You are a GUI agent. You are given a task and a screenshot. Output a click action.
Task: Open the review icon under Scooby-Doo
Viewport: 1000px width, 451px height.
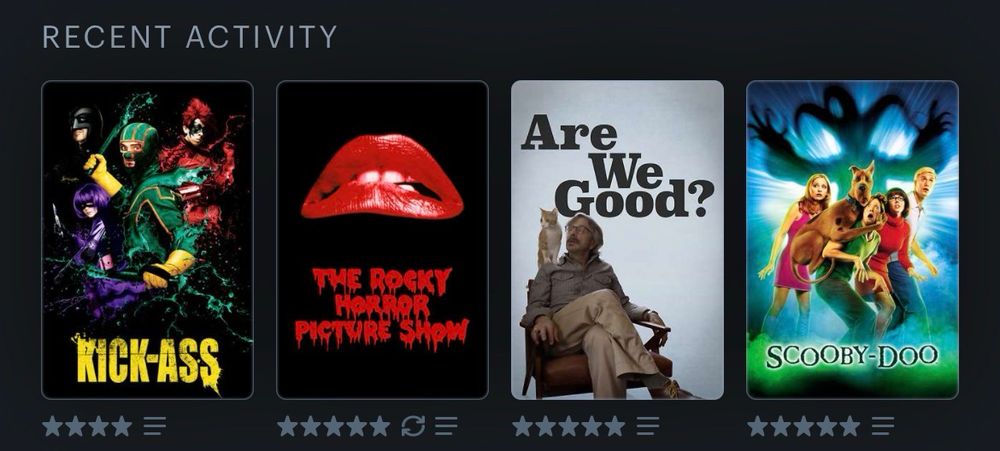(883, 425)
